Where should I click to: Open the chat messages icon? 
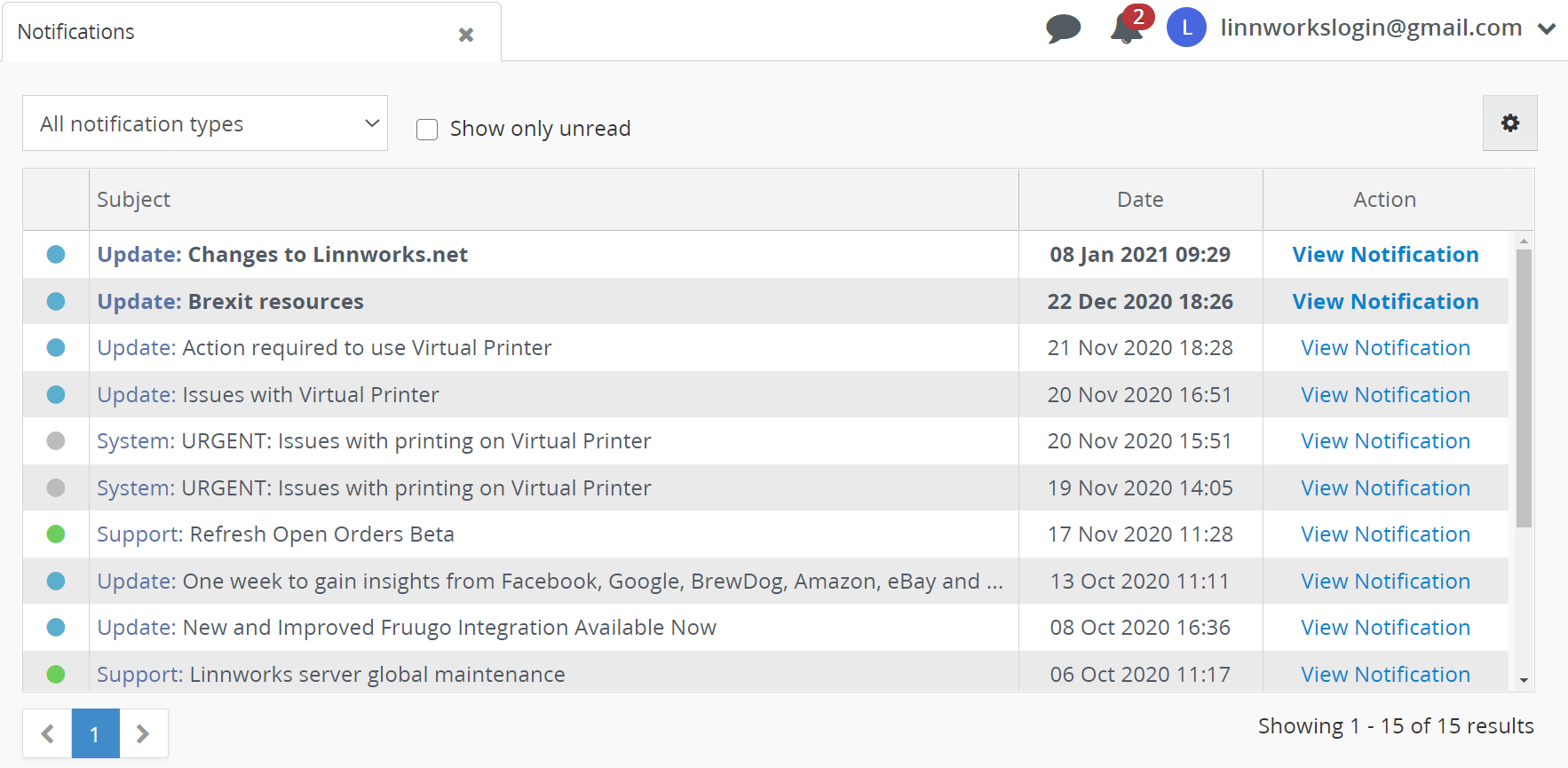(1063, 28)
